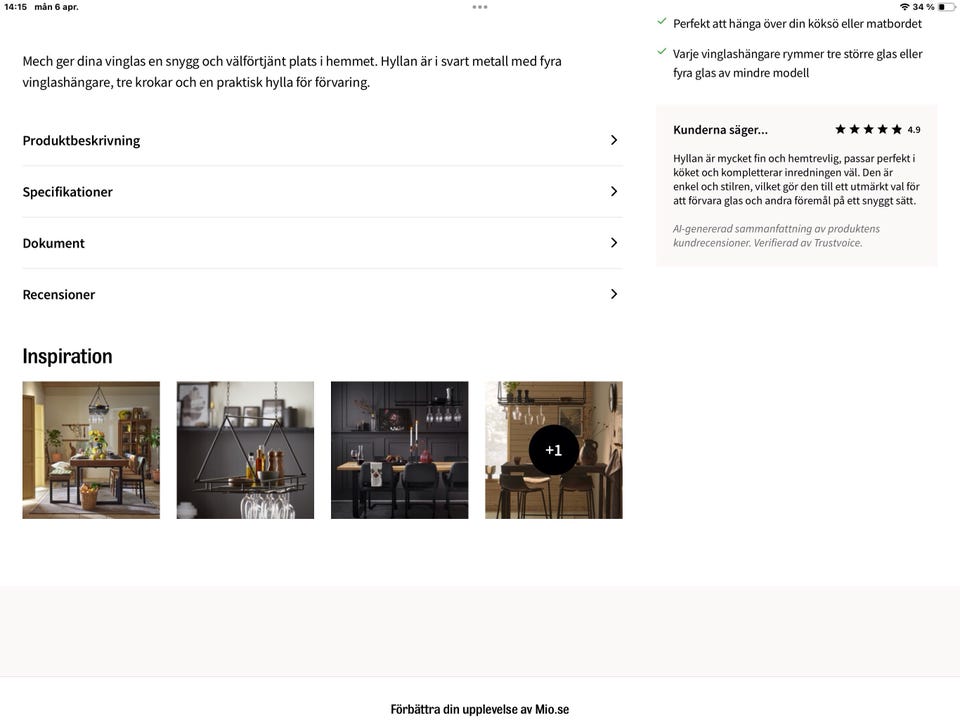The image size is (960, 720).
Task: Tap the fifth star next to 4.9
Action: pyautogui.click(x=895, y=129)
